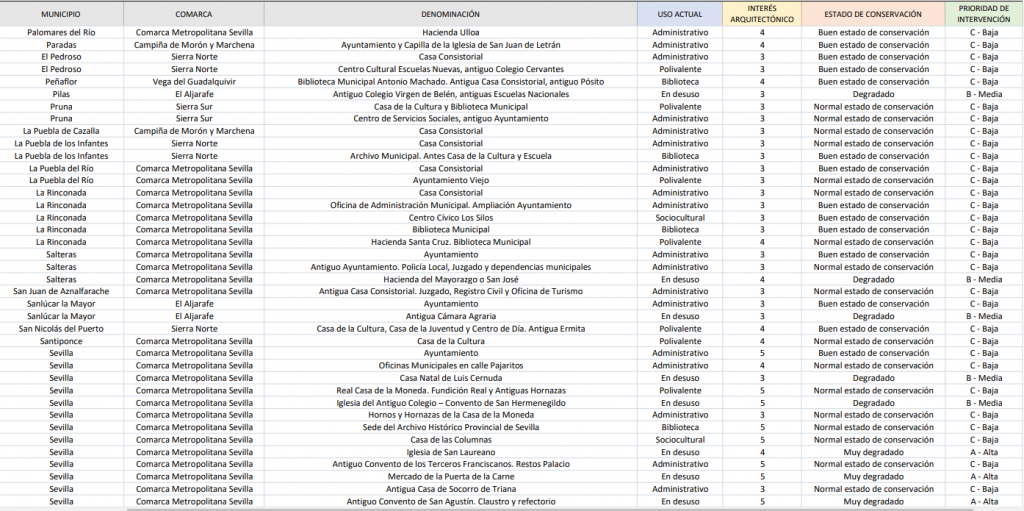Image resolution: width=1024 pixels, height=511 pixels.
Task: Click the Centro Cívico Los Silos cell
Action: (450, 218)
